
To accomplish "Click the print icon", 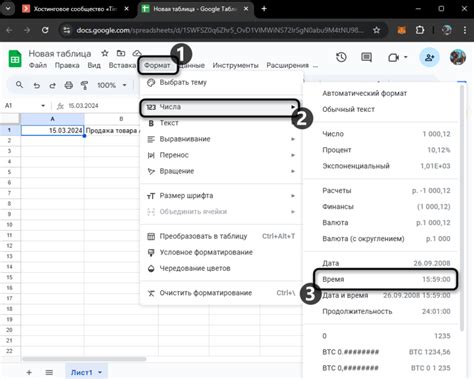I will (69, 85).
